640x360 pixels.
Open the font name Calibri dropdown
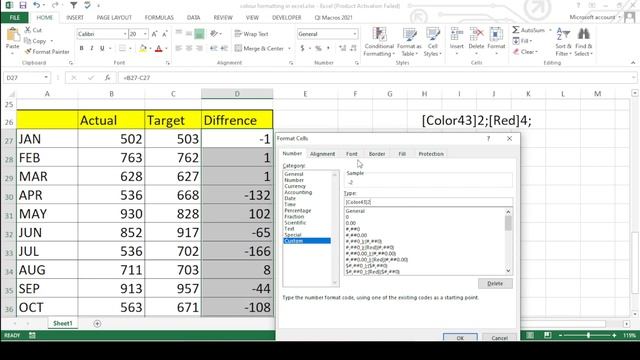tap(125, 34)
